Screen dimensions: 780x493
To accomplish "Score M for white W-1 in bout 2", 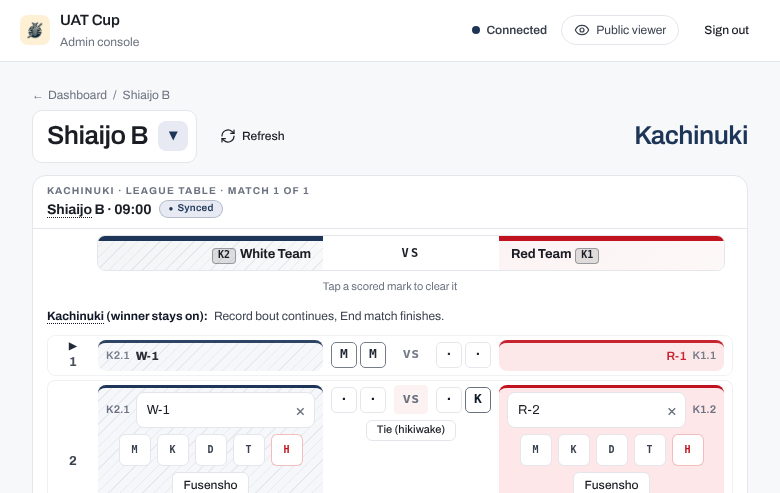I will coord(135,450).
